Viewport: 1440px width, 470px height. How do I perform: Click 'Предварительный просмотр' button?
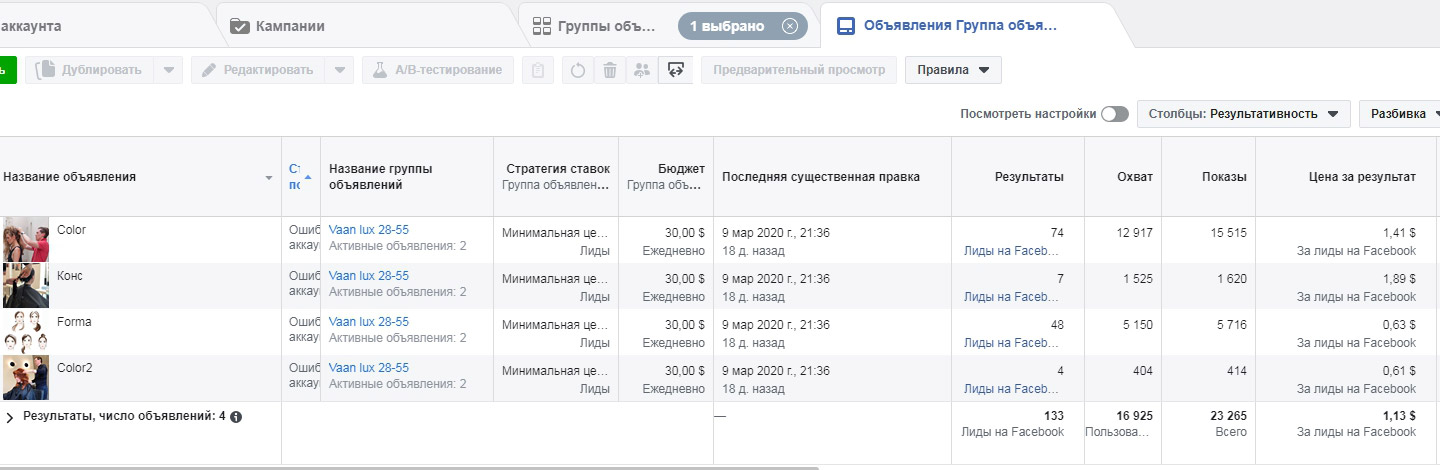coord(798,70)
